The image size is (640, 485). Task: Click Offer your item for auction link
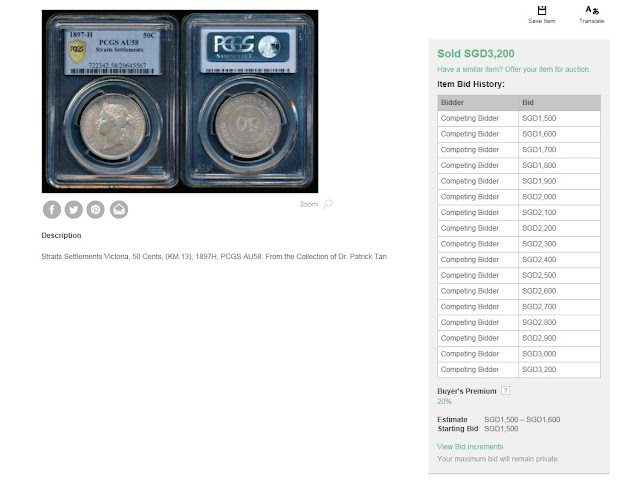[x=547, y=69]
